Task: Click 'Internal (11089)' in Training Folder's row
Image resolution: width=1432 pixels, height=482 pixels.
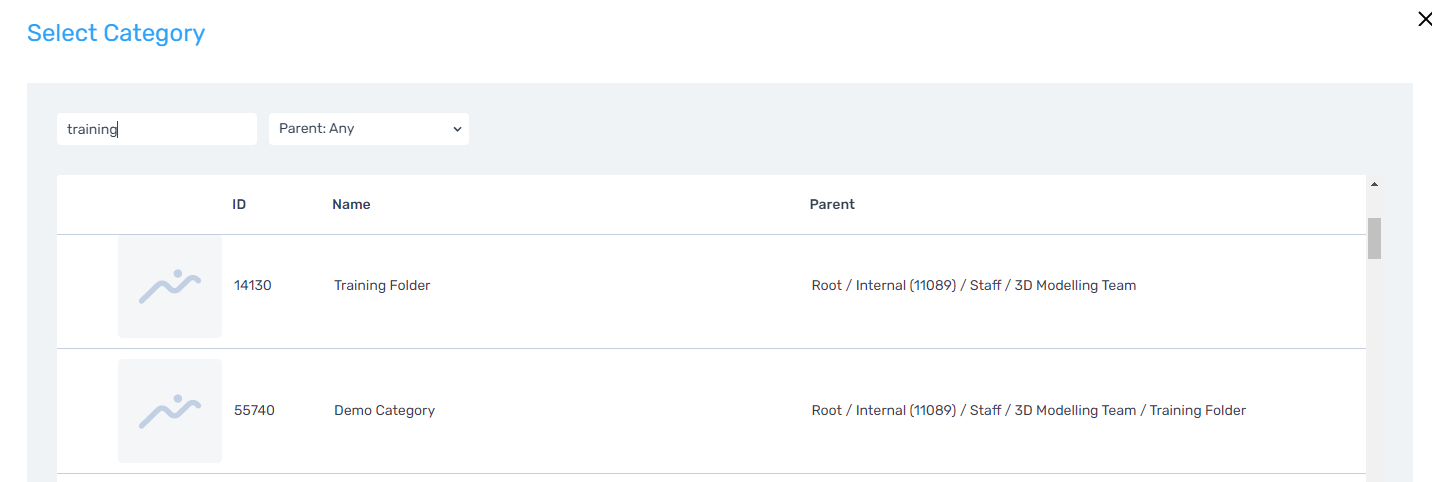Action: coord(905,286)
